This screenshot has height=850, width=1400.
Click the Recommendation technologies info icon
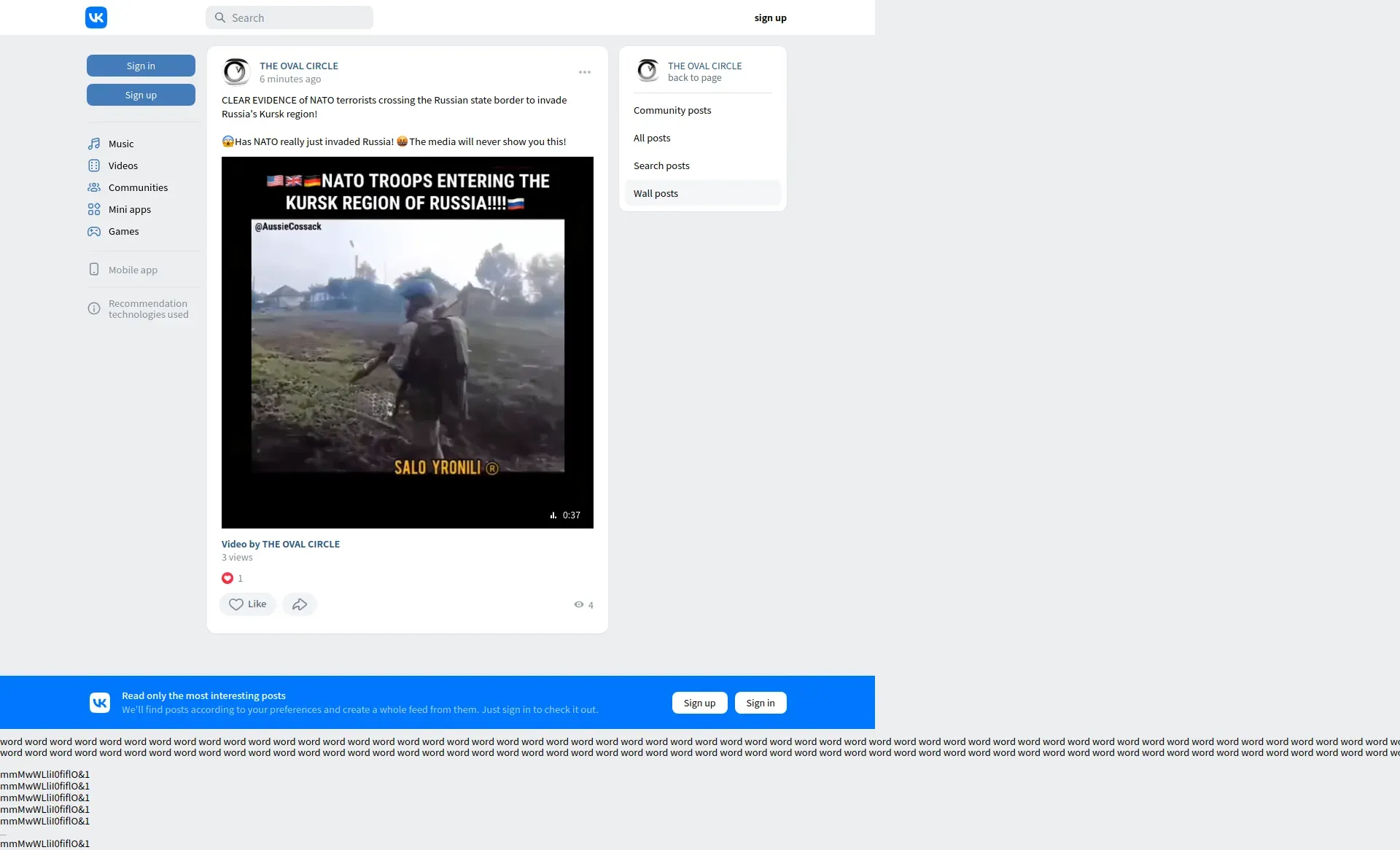[x=94, y=308]
